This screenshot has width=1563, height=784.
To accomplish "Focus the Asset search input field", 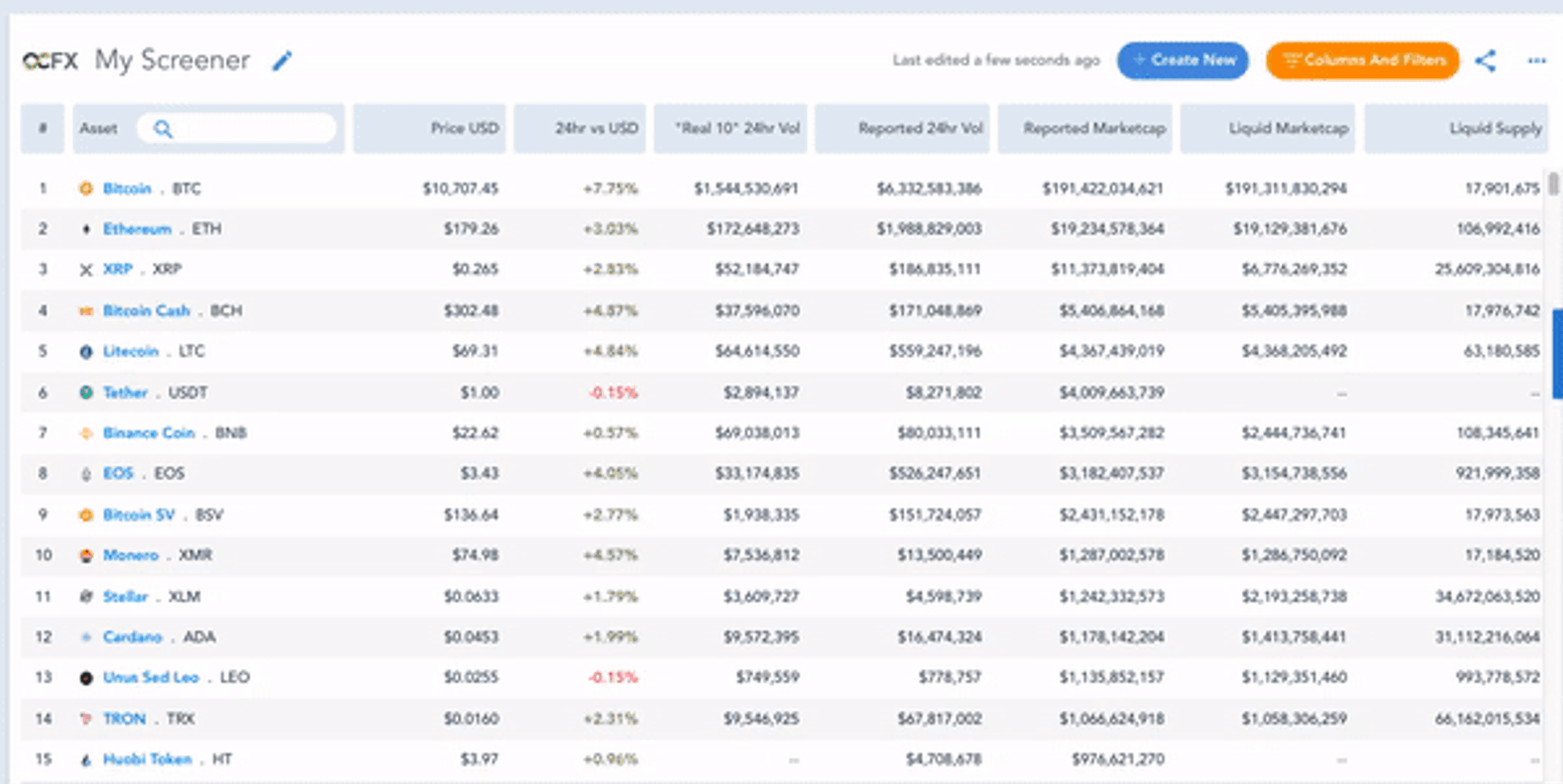I will click(237, 129).
